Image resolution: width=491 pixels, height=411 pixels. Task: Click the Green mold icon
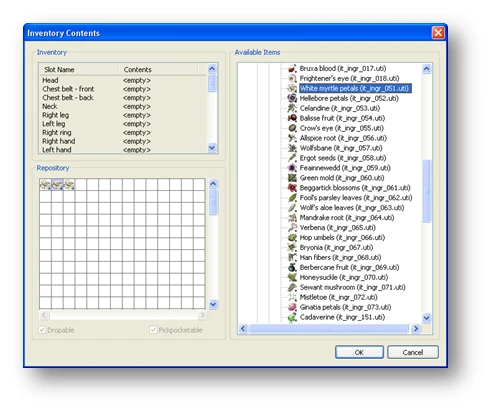(292, 178)
